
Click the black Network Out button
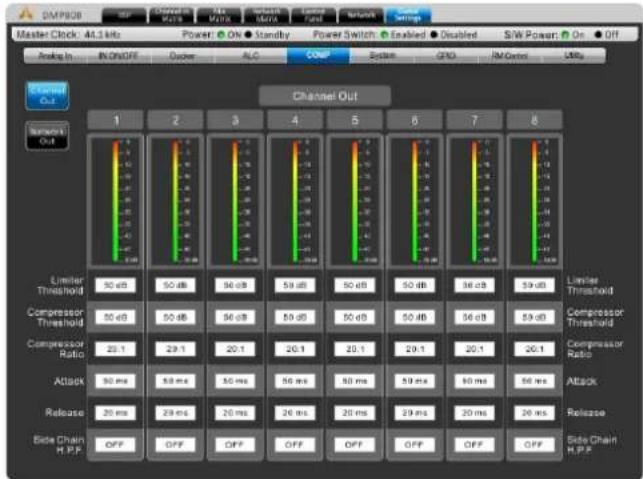coord(47,136)
